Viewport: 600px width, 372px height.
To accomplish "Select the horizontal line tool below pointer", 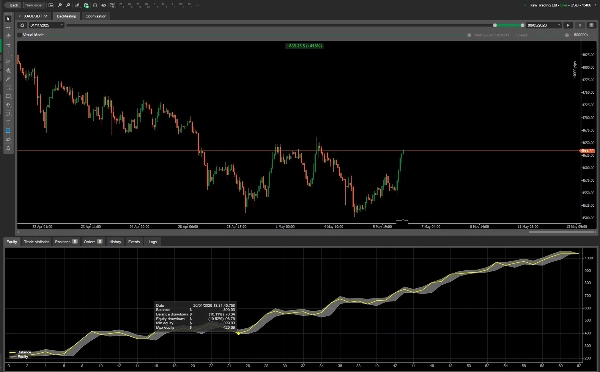I will [8, 28].
